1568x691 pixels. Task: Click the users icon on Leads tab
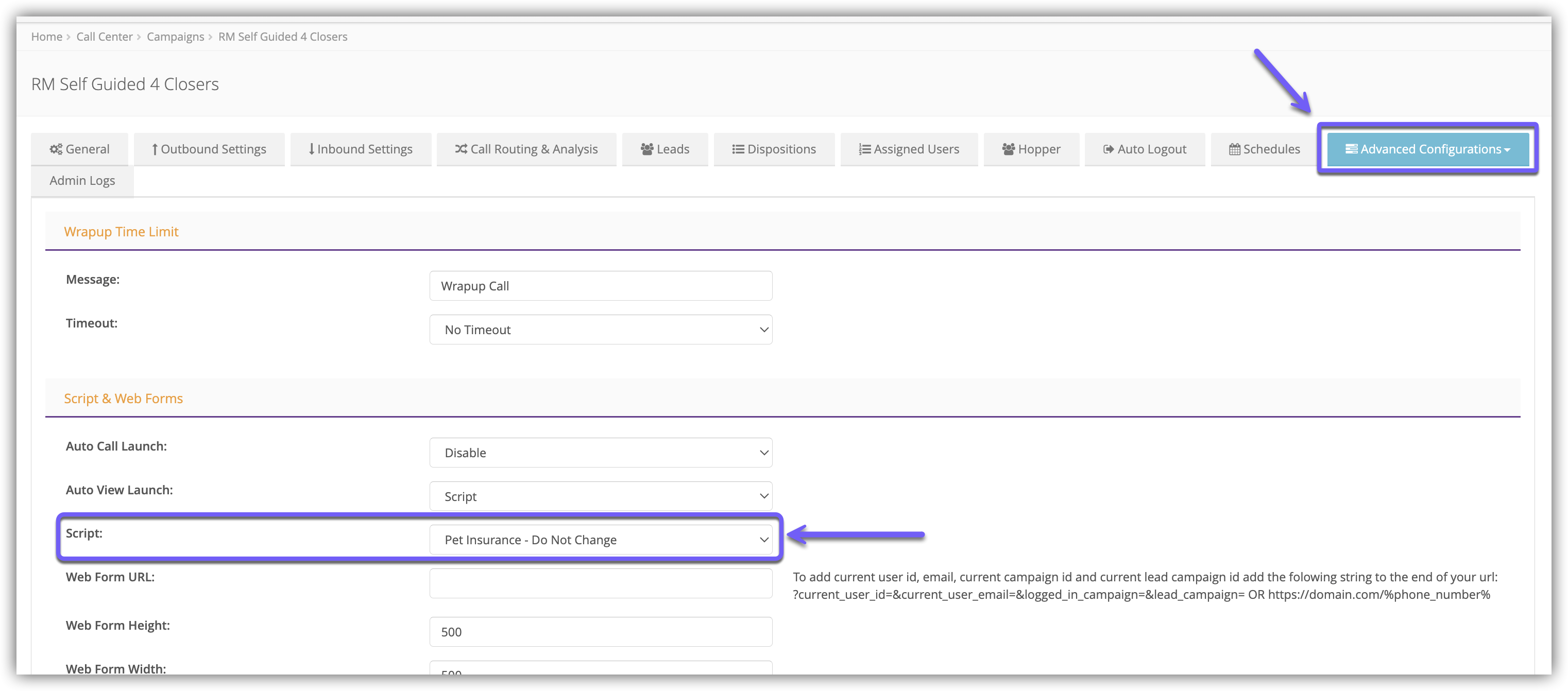(x=647, y=149)
